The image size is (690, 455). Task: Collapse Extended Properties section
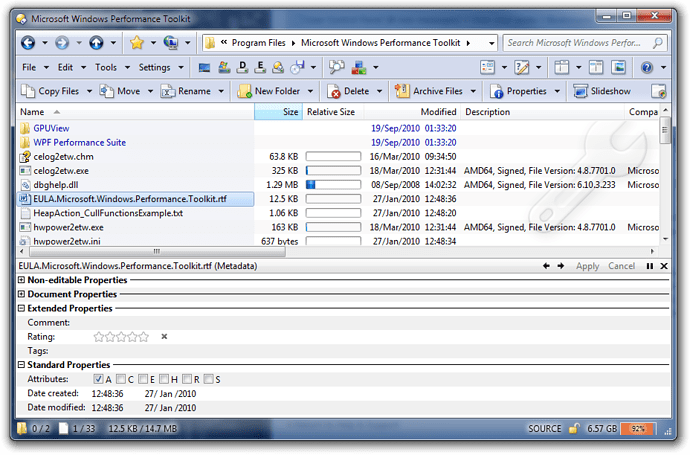tap(21, 308)
